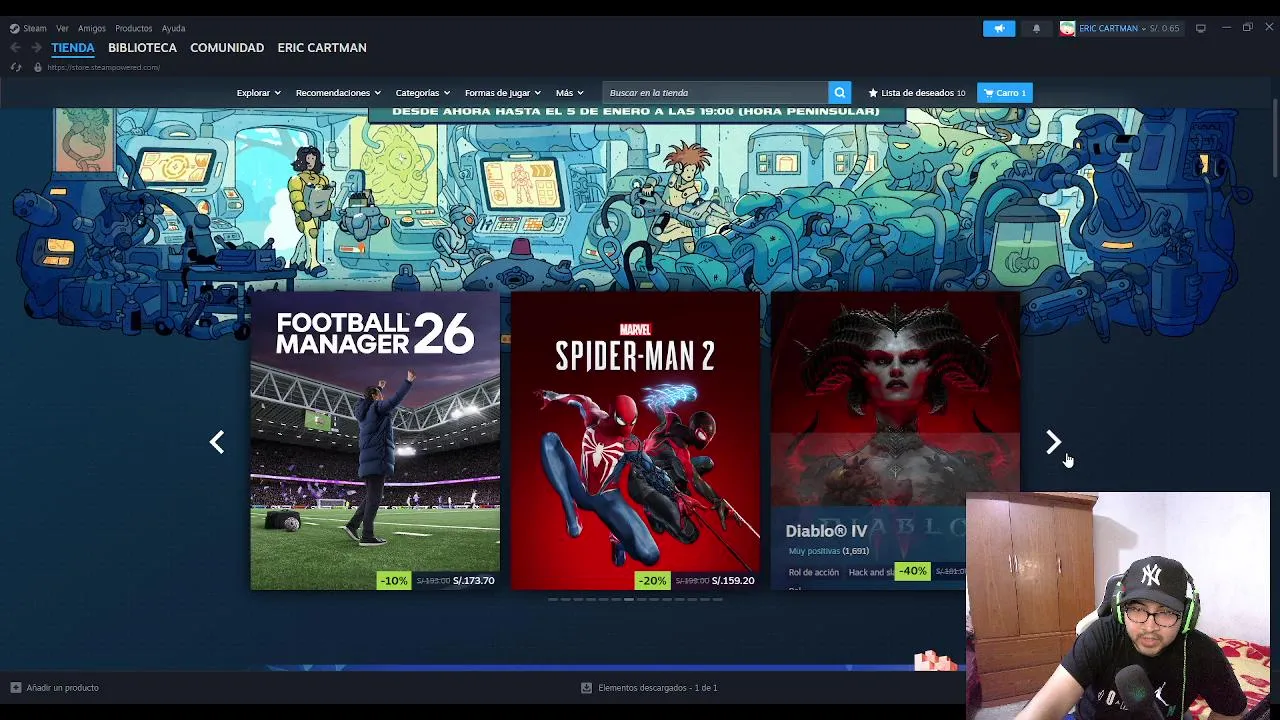Click the Steam logo icon in menu bar
The height and width of the screenshot is (720, 1280).
[14, 28]
